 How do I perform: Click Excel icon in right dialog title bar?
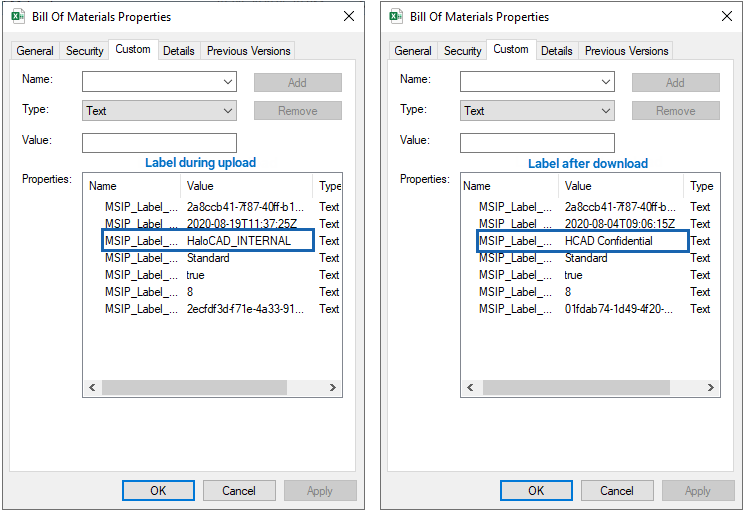coord(396,17)
